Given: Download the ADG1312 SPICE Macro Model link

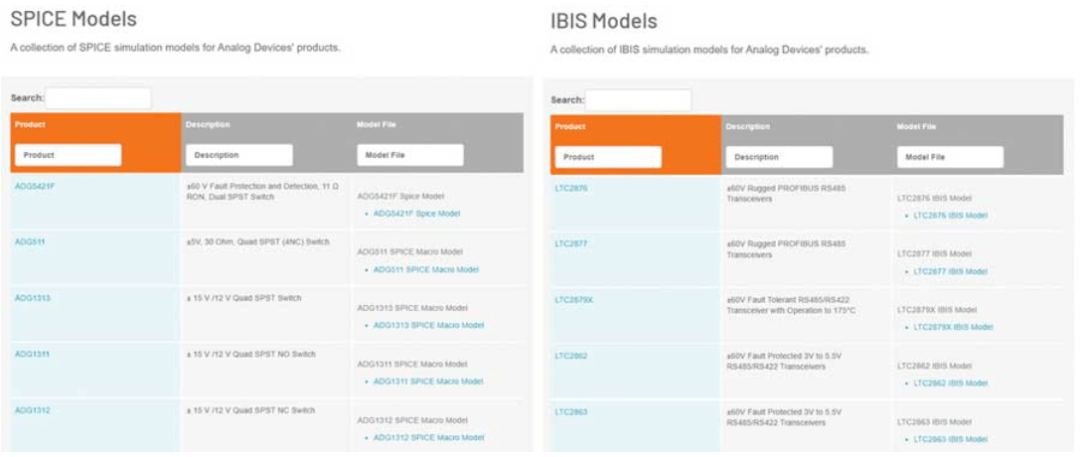Looking at the screenshot, I should [x=428, y=438].
